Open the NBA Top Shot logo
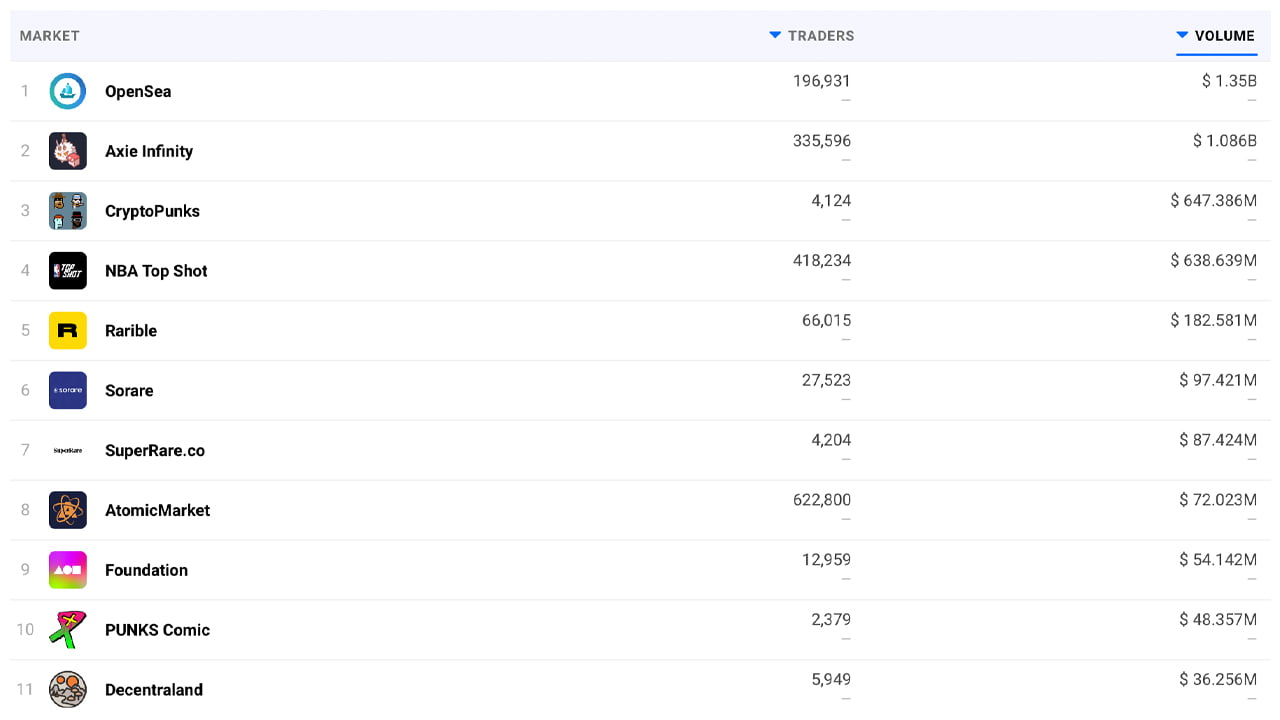Screen dimensions: 1280x720 [x=68, y=271]
